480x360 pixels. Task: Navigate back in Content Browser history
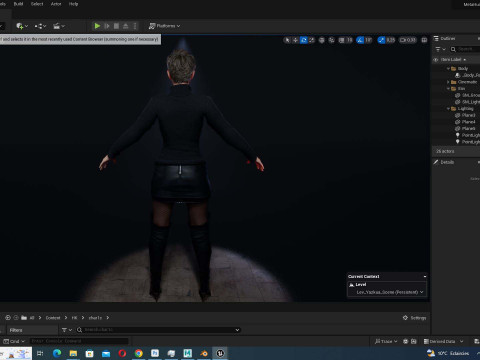coord(8,318)
